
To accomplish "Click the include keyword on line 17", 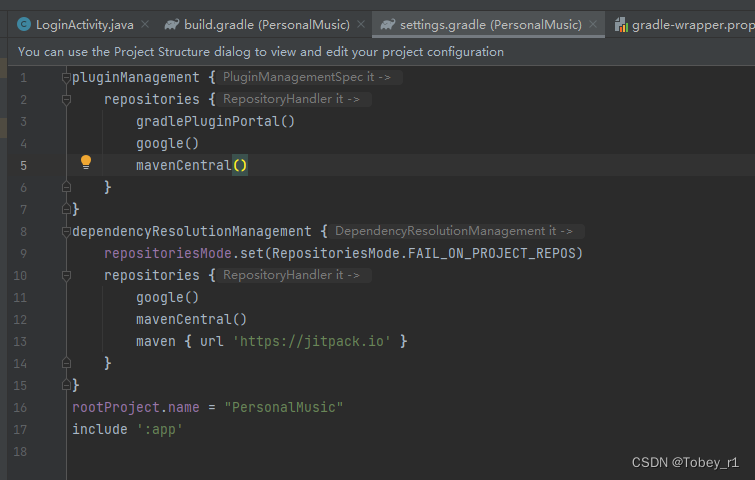I will [100, 429].
